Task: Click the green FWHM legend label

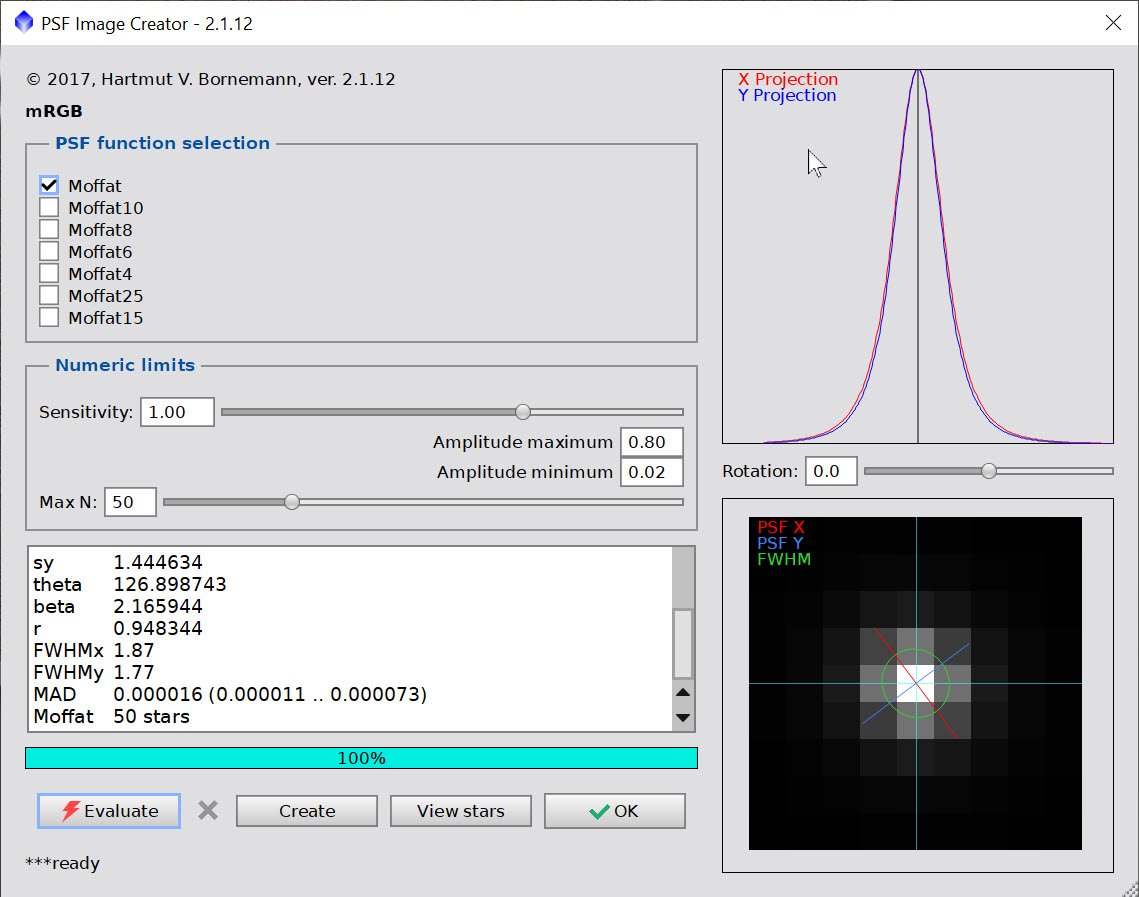Action: [x=784, y=559]
